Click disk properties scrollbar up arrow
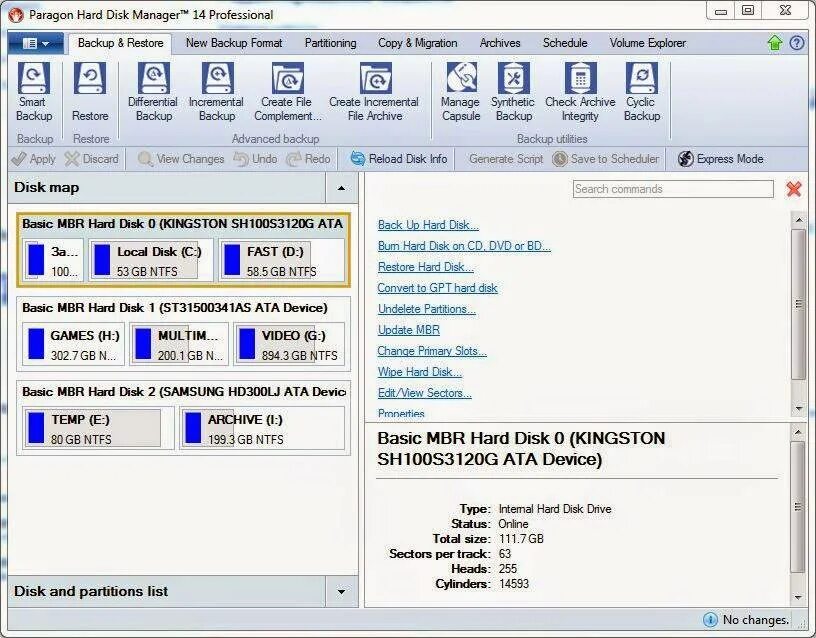816x638 pixels. click(798, 432)
